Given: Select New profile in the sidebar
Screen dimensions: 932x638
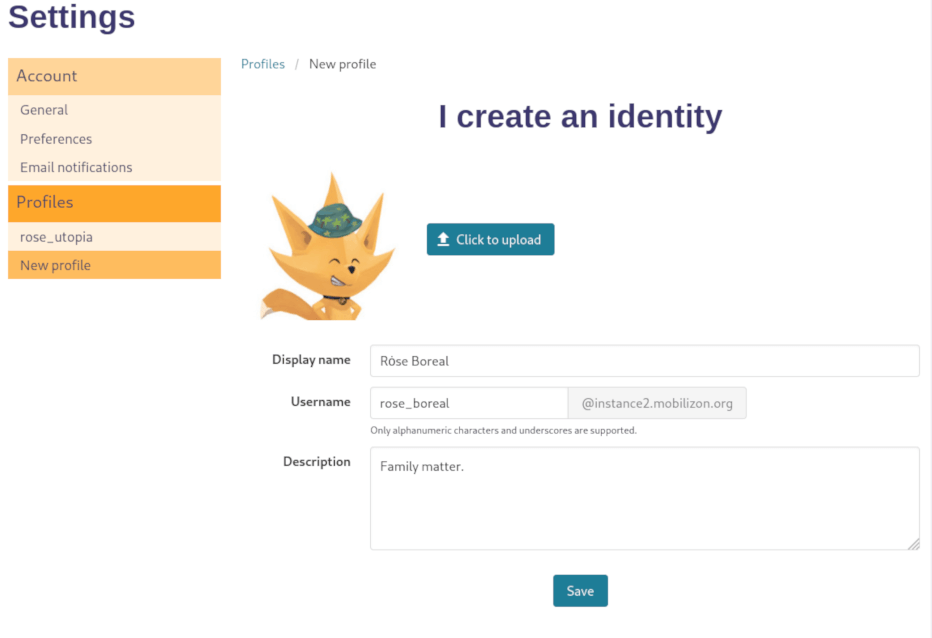Looking at the screenshot, I should 55,265.
